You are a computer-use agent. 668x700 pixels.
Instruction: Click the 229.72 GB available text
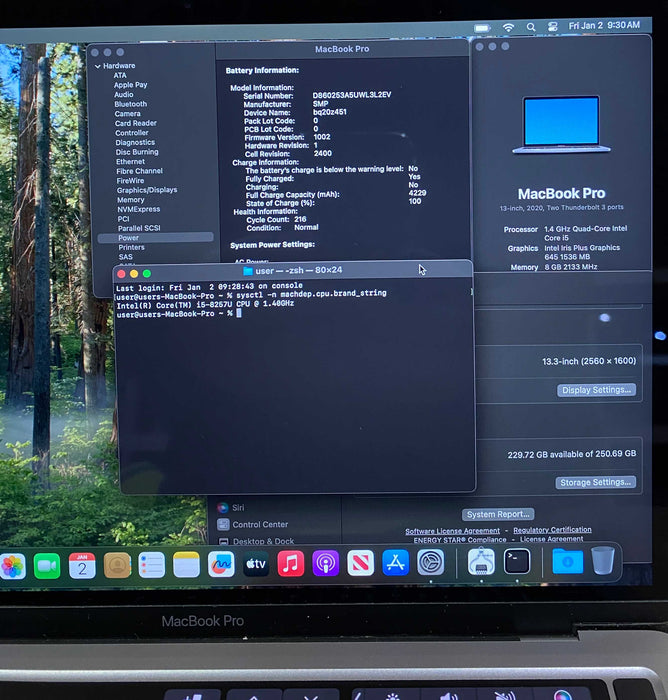(572, 454)
